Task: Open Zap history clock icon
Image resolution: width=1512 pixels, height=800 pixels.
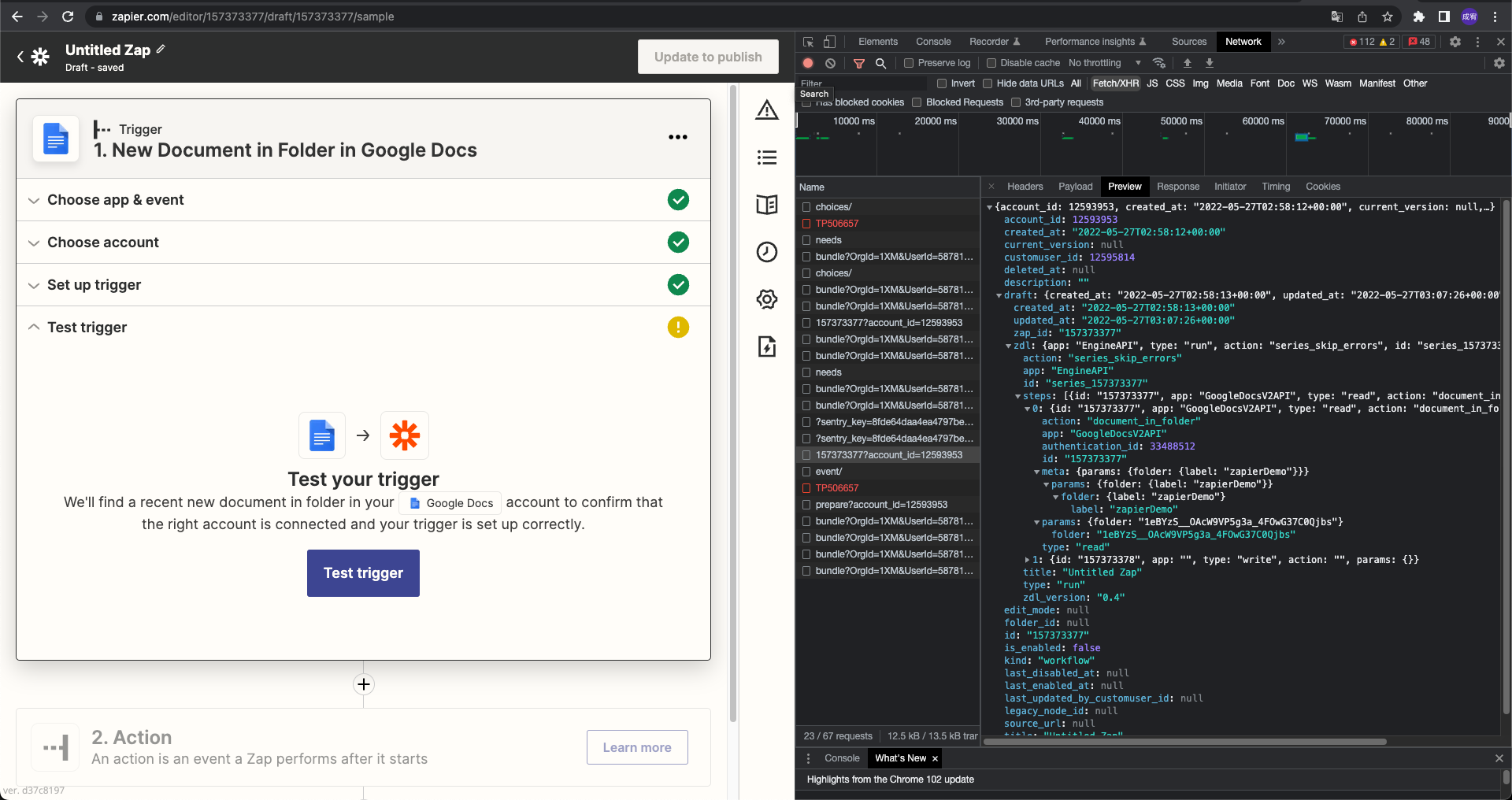Action: [x=767, y=252]
